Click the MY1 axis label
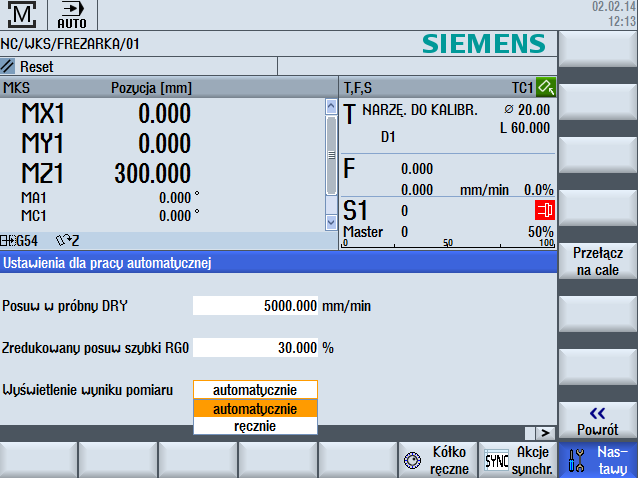Image resolution: width=638 pixels, height=478 pixels. pos(42,143)
